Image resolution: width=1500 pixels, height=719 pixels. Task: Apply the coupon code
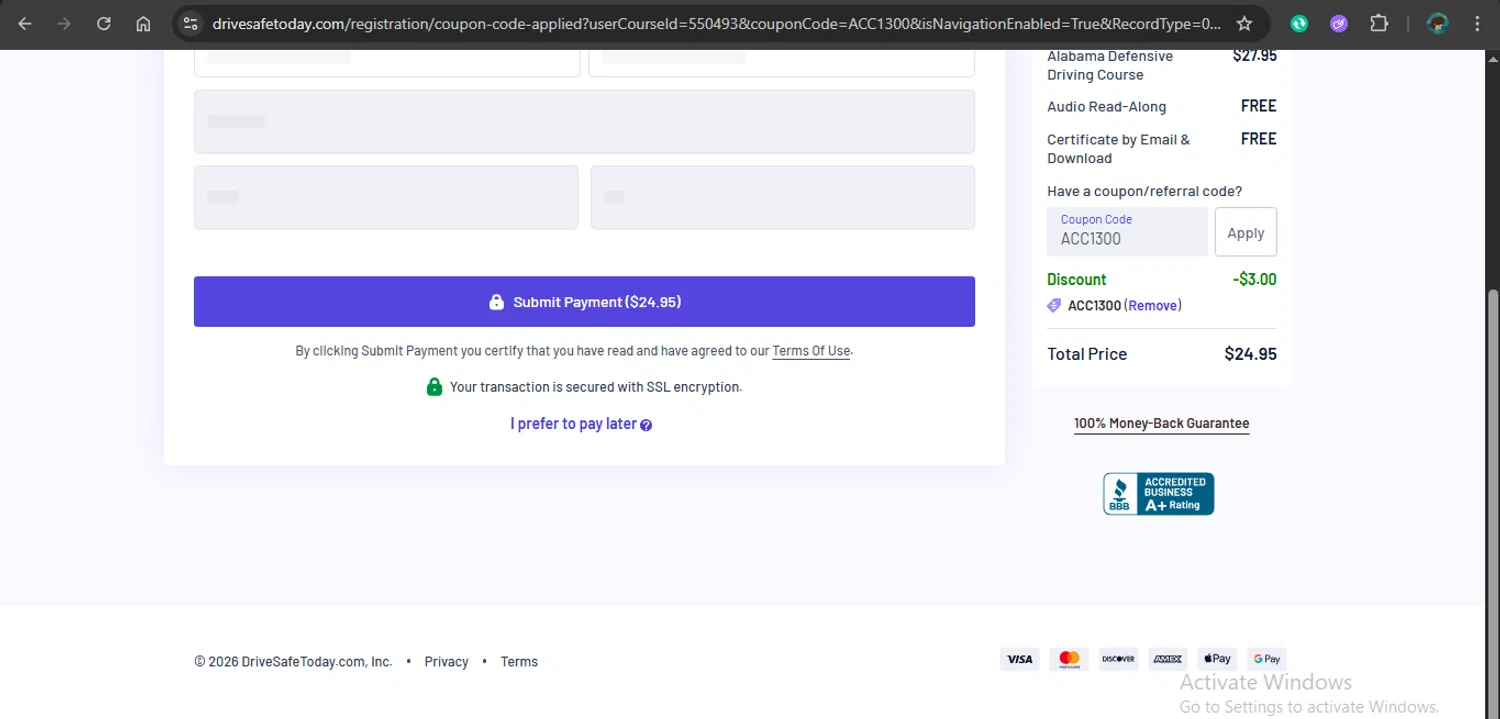point(1245,232)
